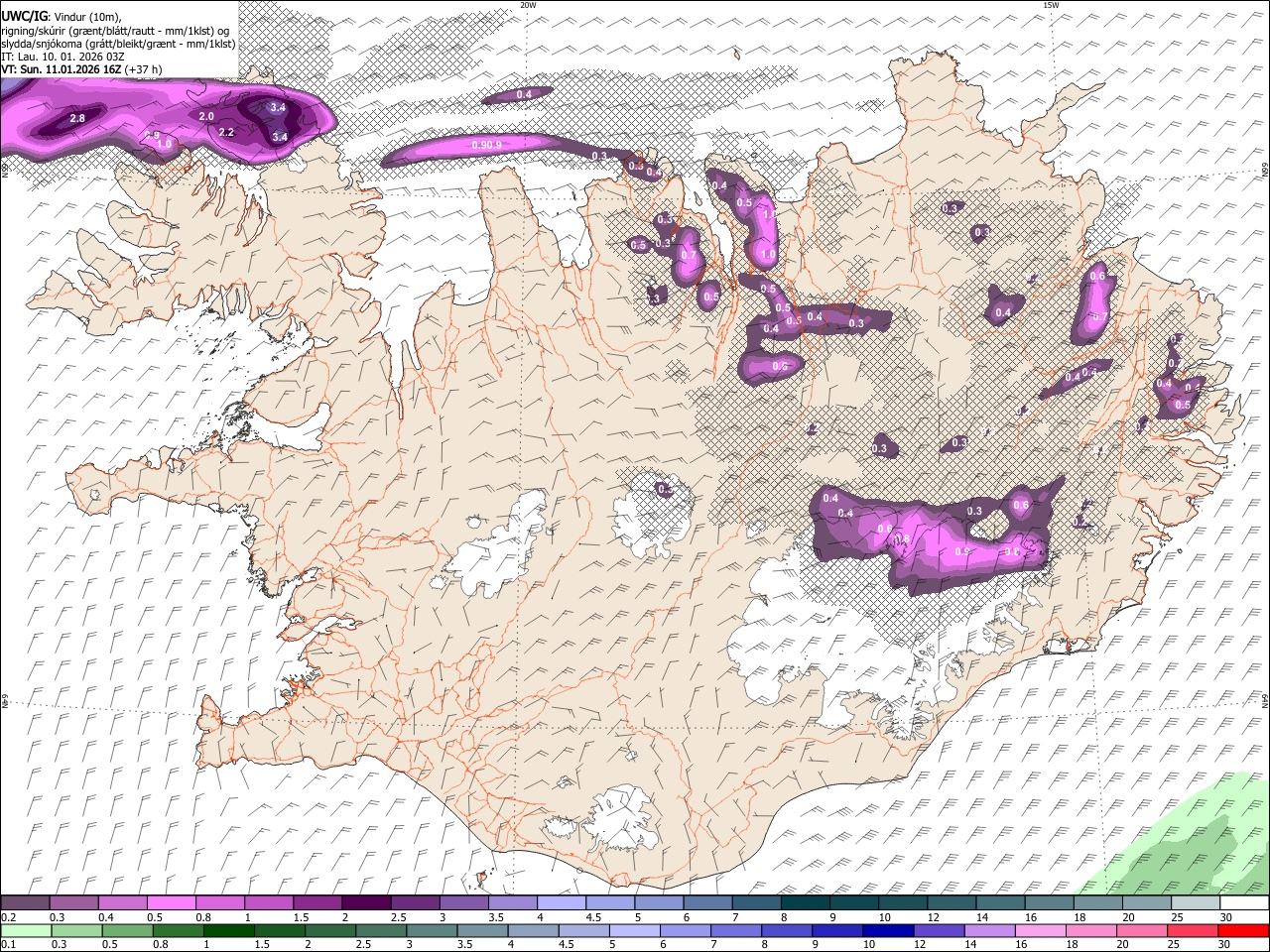Click the '2.2' value on the map

pyautogui.click(x=226, y=132)
